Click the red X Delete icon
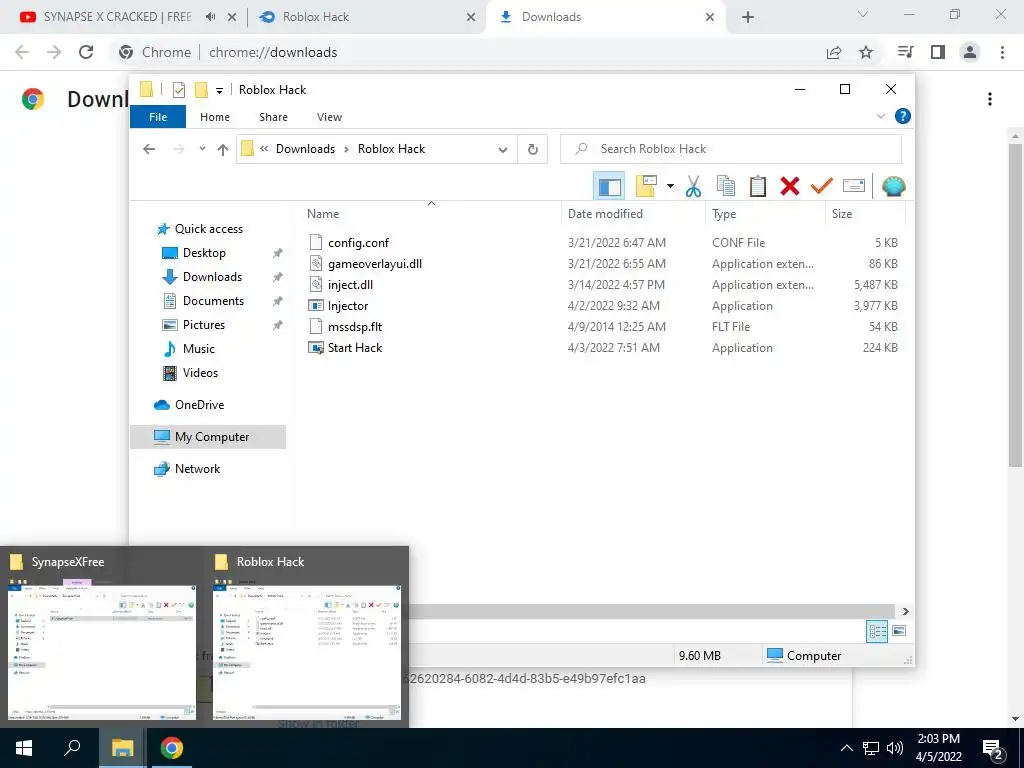This screenshot has width=1024, height=768. pos(790,186)
